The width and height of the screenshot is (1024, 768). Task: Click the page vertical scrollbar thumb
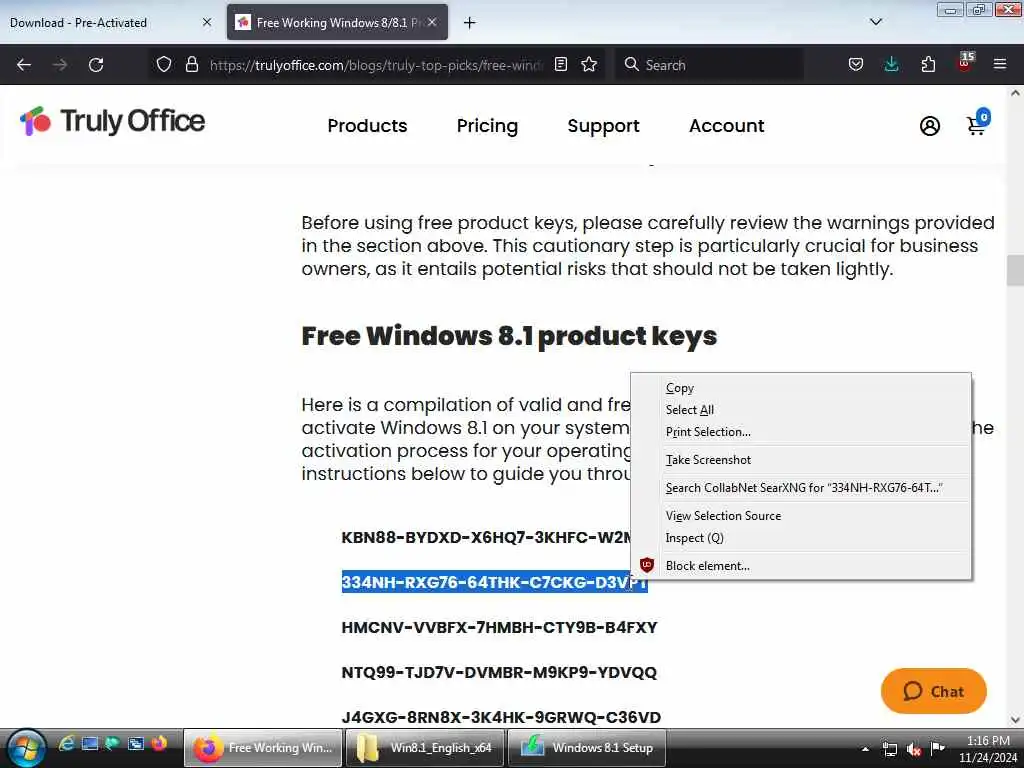click(1015, 270)
